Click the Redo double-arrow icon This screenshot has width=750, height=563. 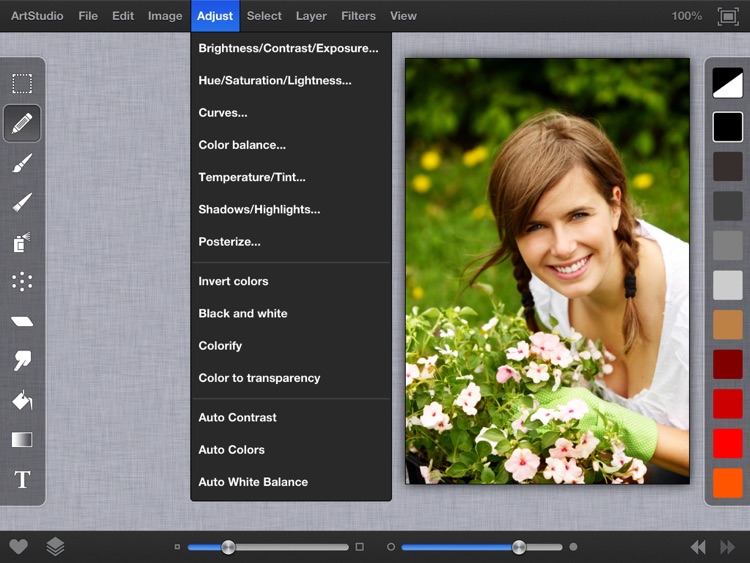coord(728,547)
